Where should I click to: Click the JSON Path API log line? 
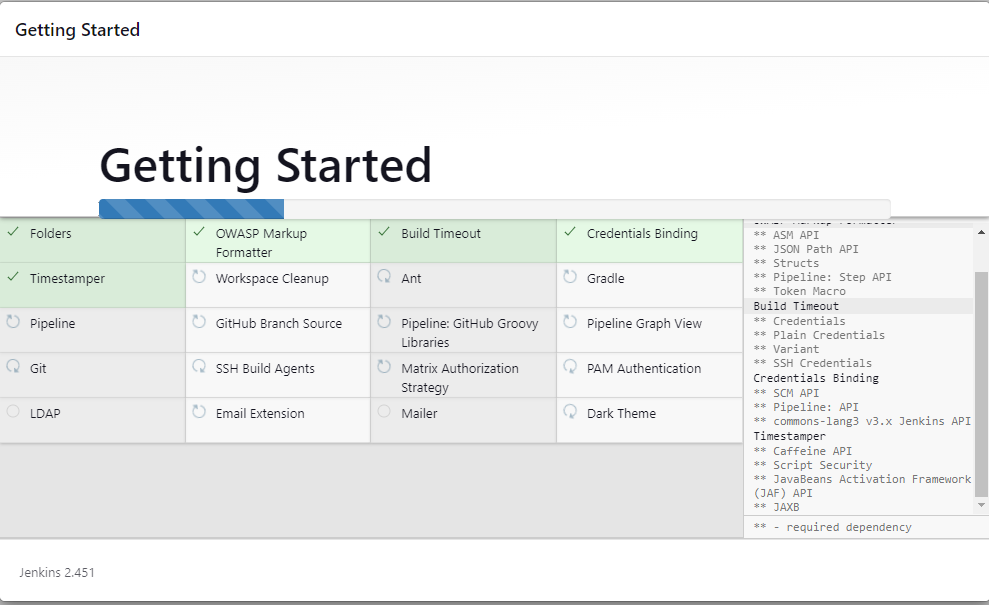point(805,249)
